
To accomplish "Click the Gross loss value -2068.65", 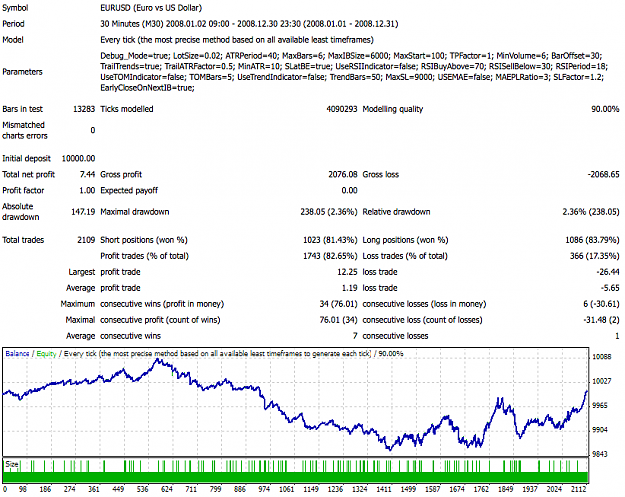I will click(603, 174).
